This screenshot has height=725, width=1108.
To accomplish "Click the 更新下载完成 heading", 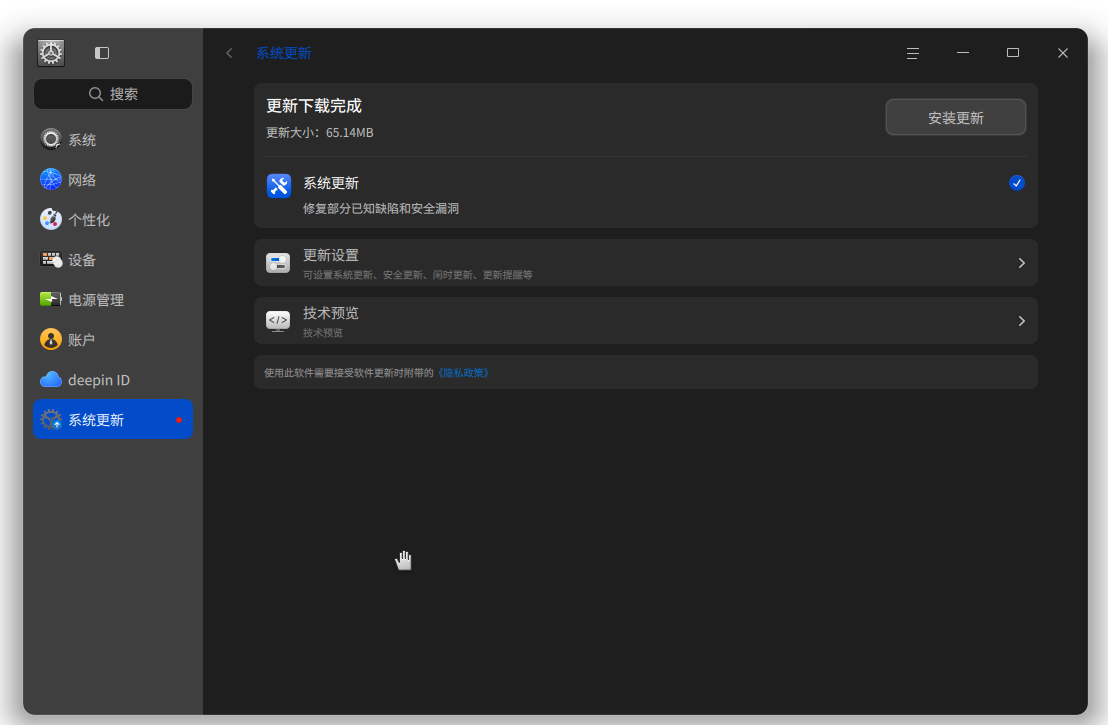I will coord(314,106).
